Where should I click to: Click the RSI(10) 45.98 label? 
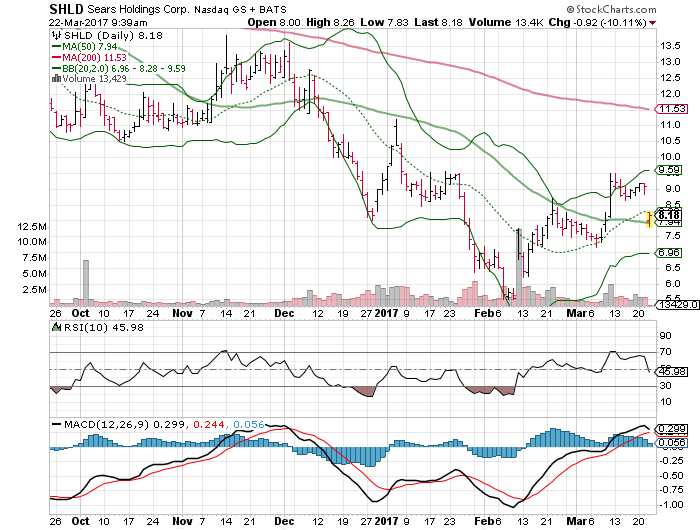click(x=104, y=327)
